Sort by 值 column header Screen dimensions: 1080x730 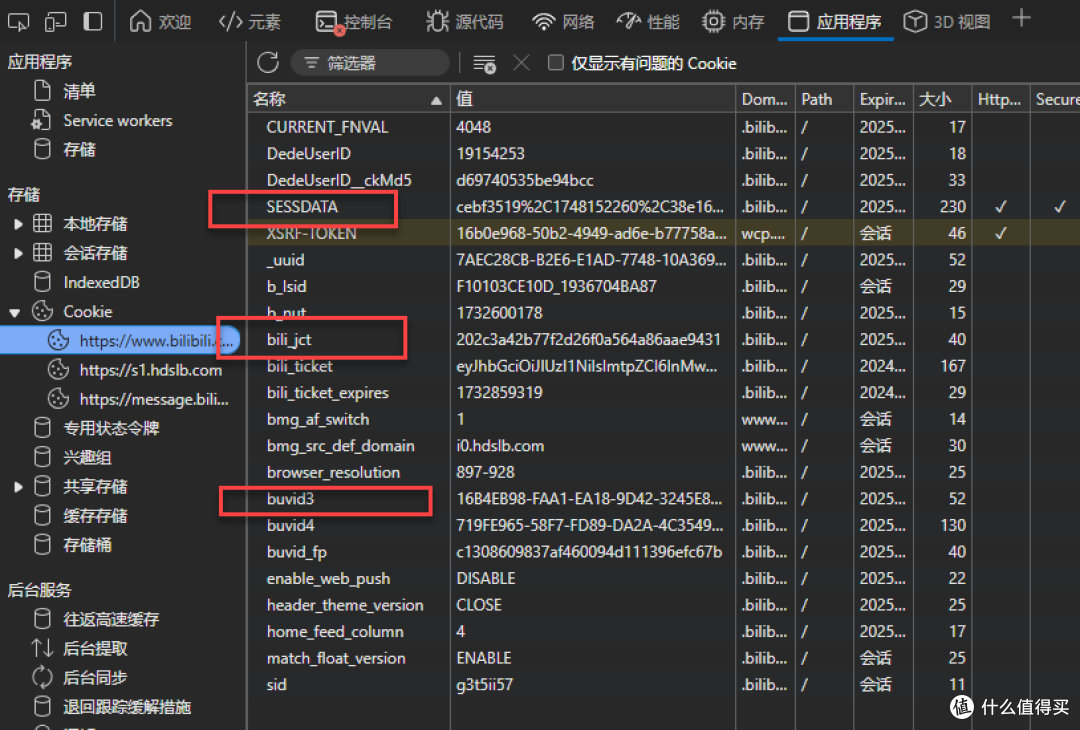(x=592, y=99)
